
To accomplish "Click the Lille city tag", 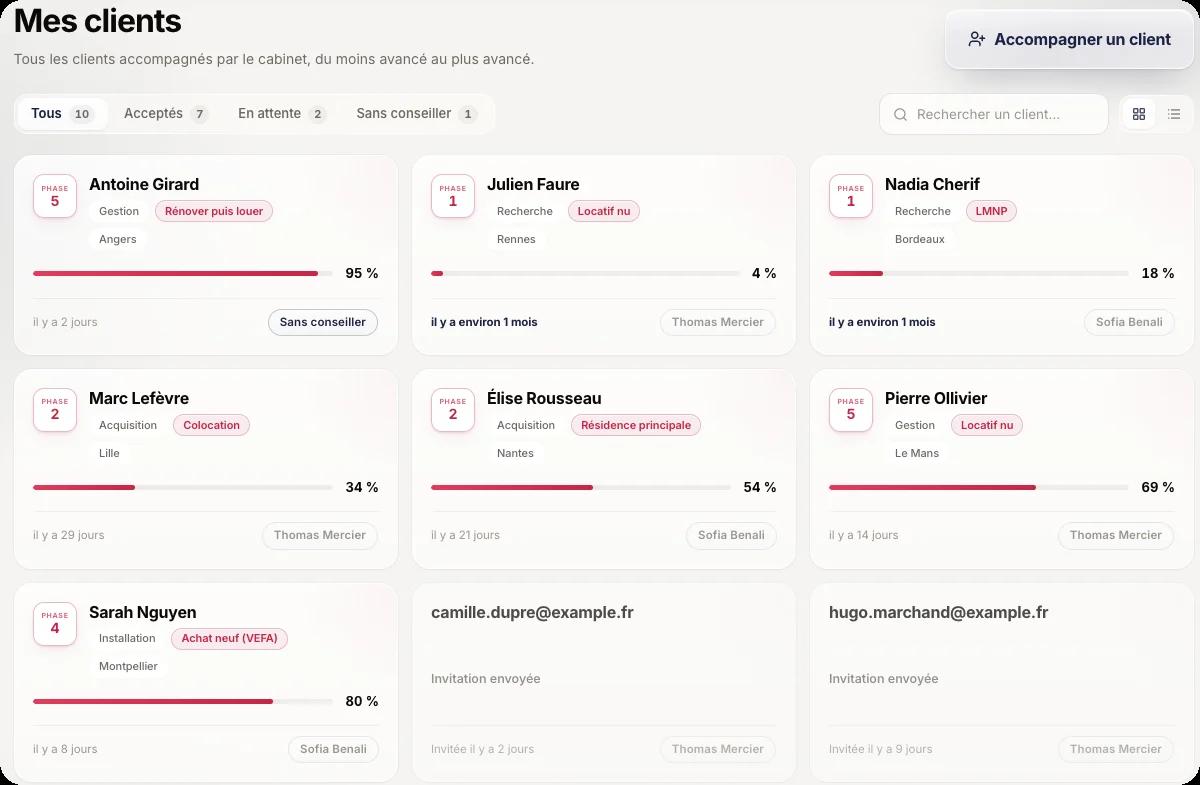I will click(109, 453).
